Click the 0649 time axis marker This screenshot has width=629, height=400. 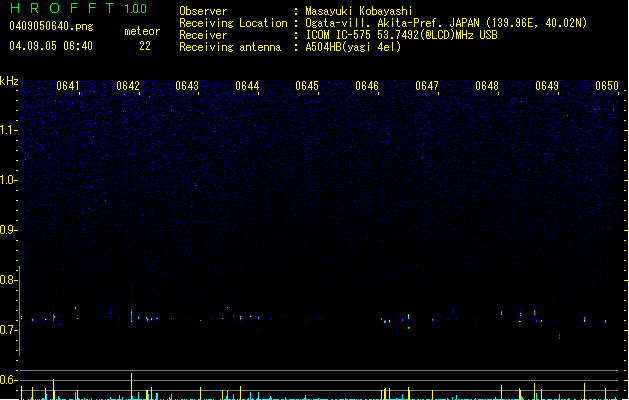point(547,86)
